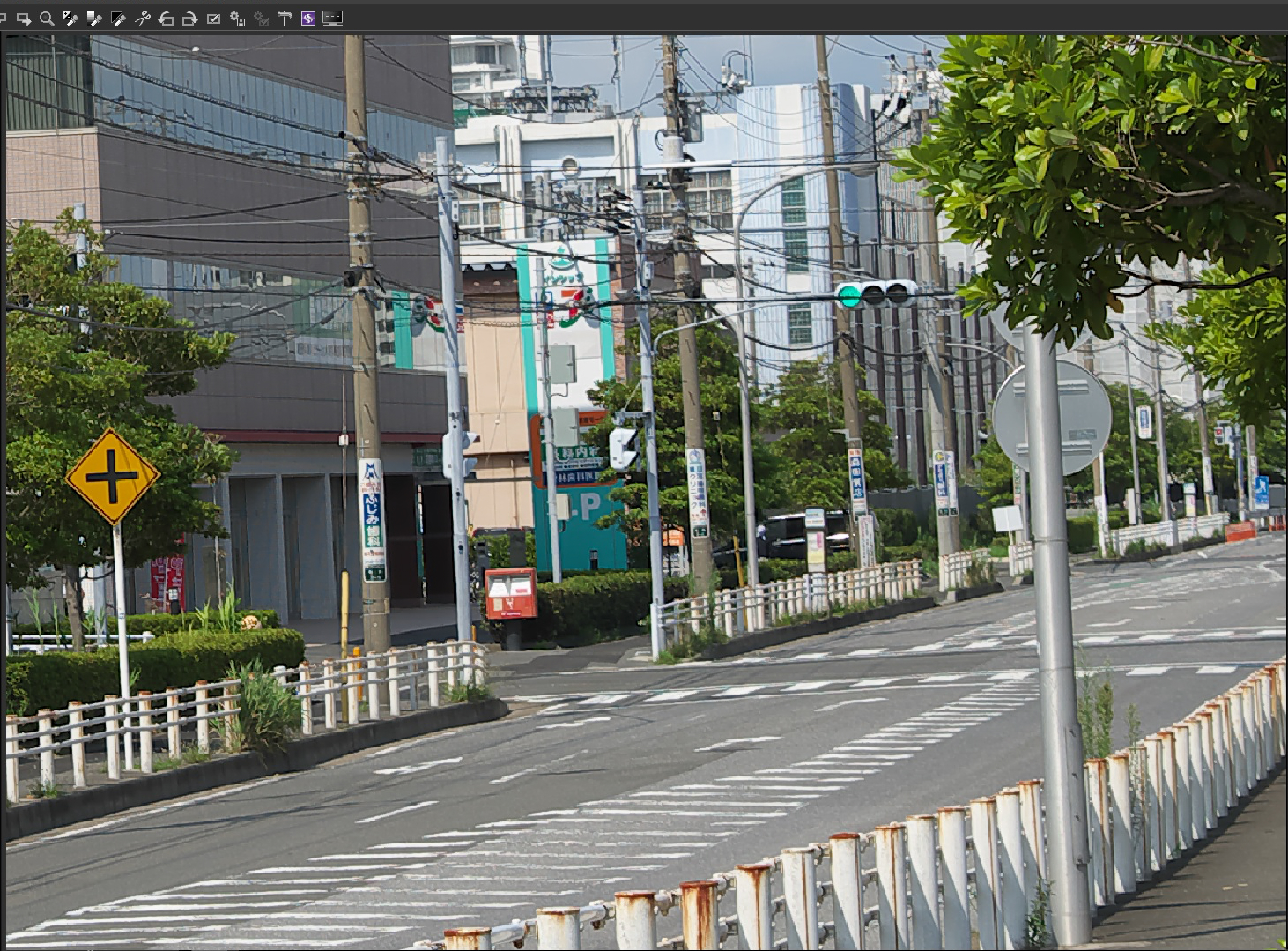Click the hammer develop icon

point(285,19)
